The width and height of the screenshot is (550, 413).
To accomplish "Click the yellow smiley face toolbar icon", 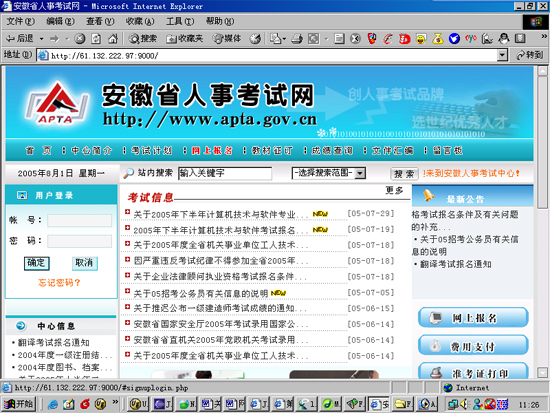I will pyautogui.click(x=421, y=39).
